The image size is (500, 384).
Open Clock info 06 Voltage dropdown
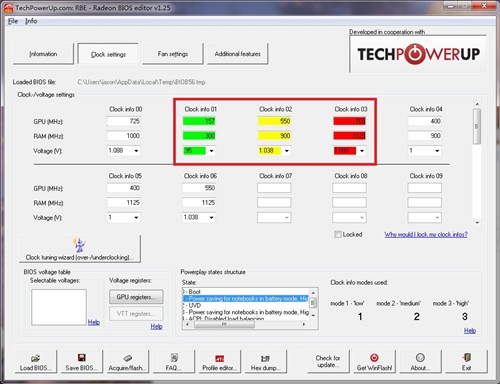[x=212, y=217]
